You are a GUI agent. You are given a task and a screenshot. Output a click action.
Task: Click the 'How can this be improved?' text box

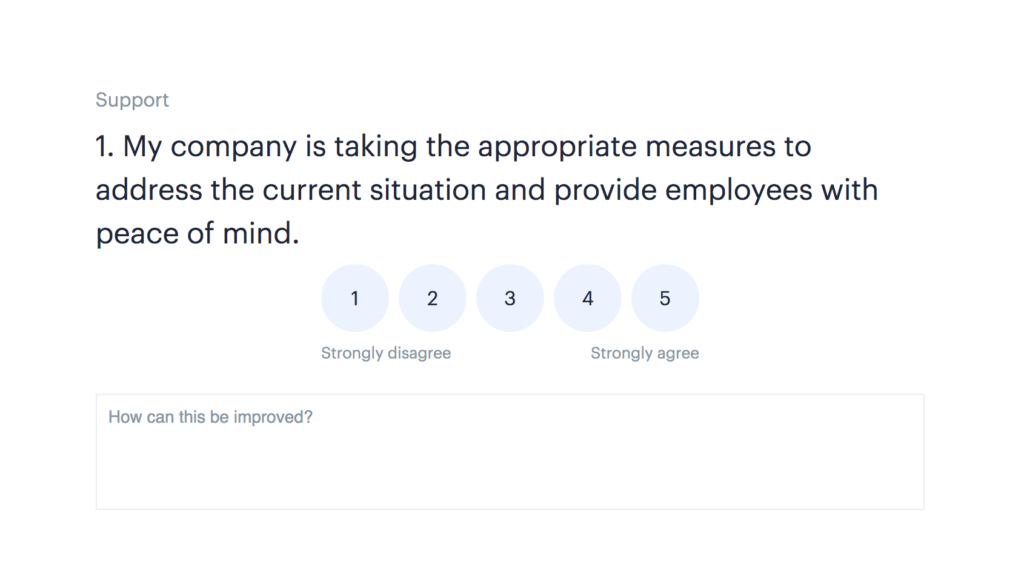click(510, 452)
